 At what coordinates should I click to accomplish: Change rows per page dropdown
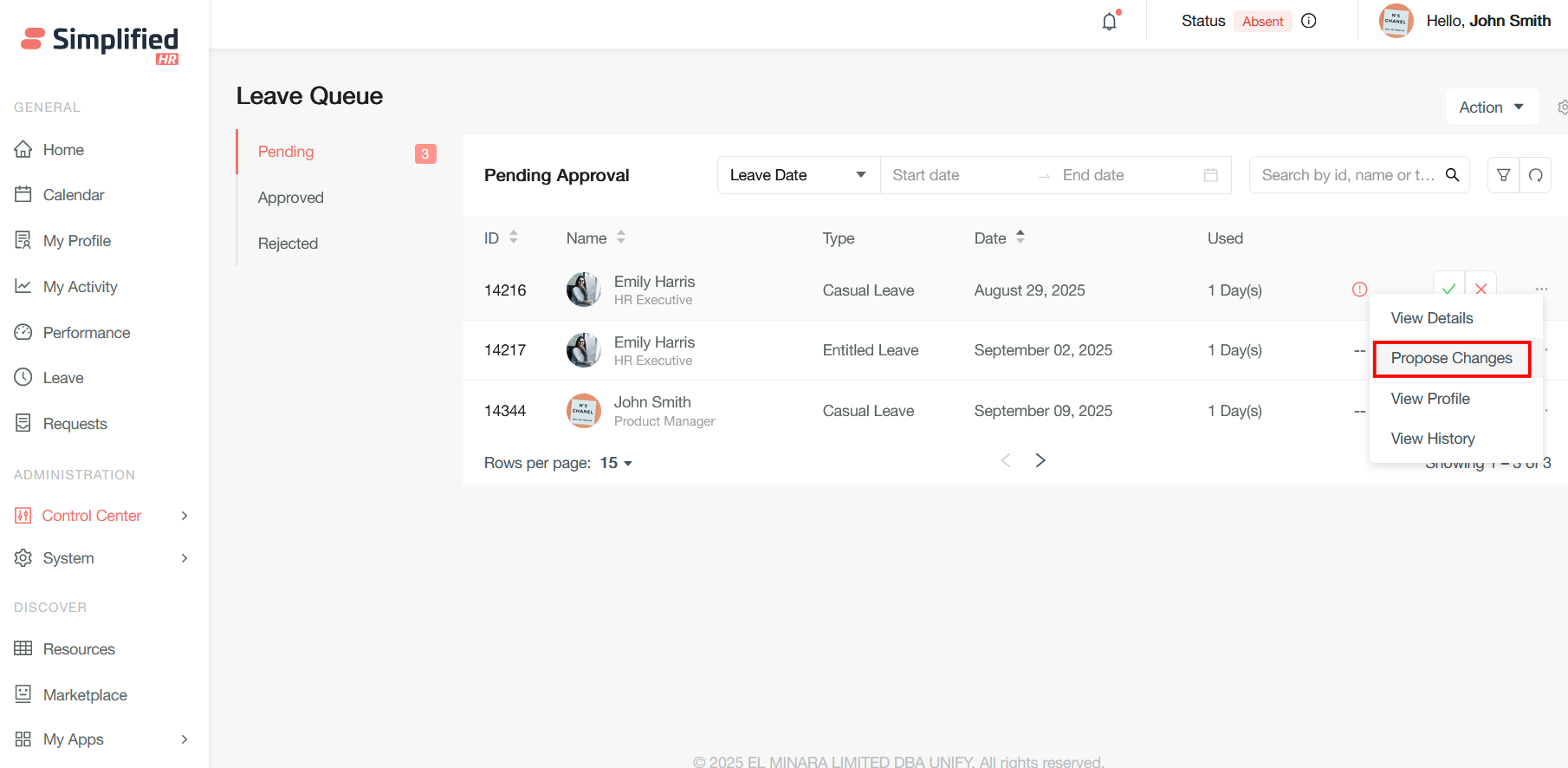click(x=616, y=463)
